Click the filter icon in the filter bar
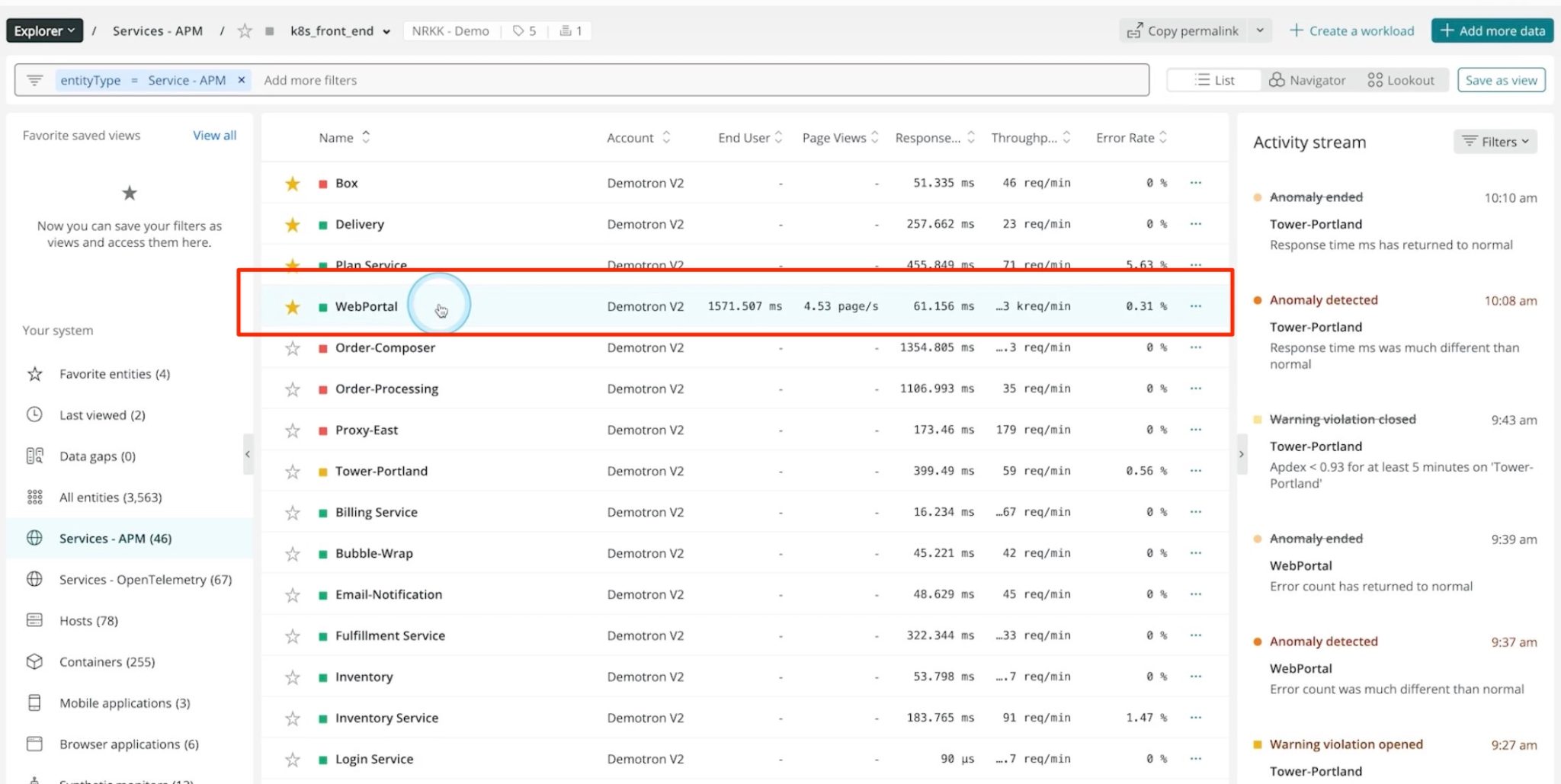The image size is (1561, 784). pyautogui.click(x=34, y=79)
